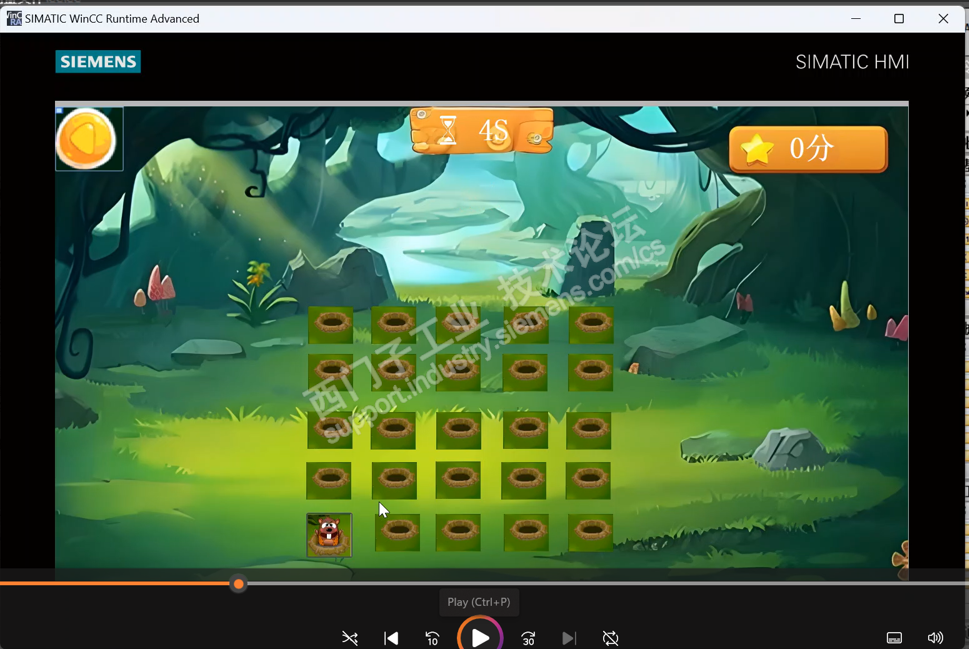Click the last hole in the second row
The width and height of the screenshot is (969, 649).
pyautogui.click(x=591, y=373)
